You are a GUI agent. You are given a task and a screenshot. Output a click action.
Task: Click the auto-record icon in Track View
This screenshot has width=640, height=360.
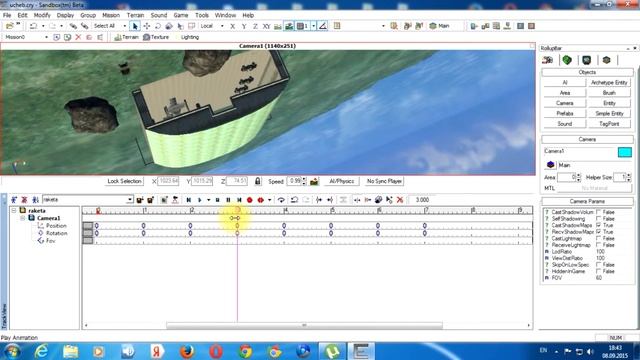[260, 200]
